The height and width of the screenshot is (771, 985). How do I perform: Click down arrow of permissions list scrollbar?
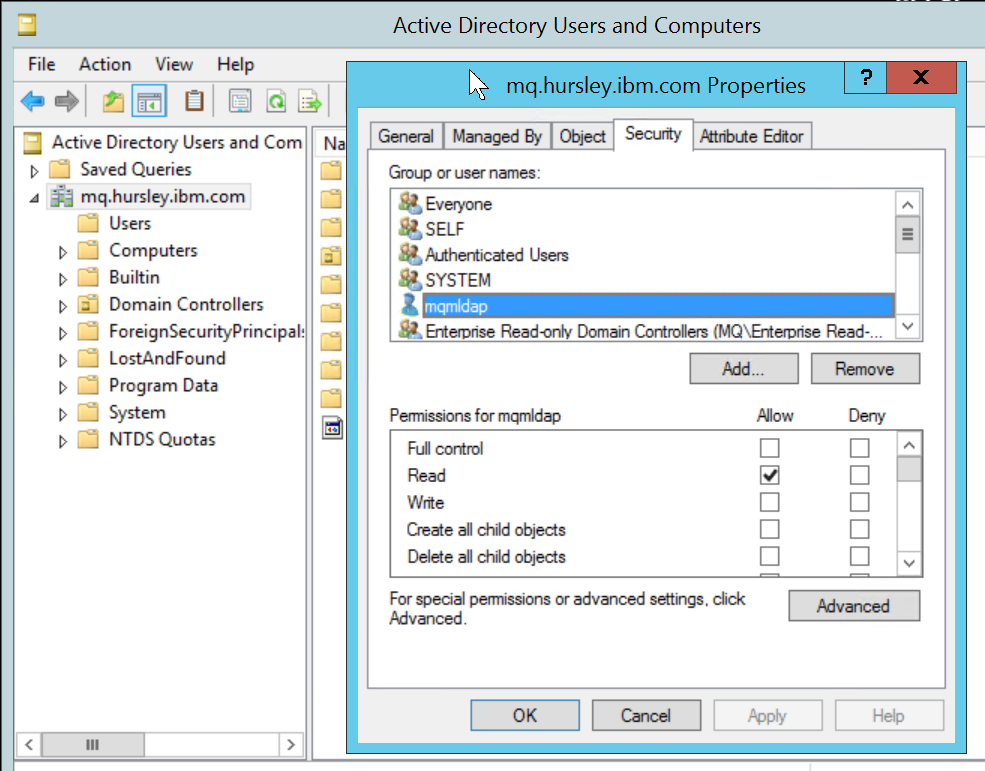tap(909, 563)
